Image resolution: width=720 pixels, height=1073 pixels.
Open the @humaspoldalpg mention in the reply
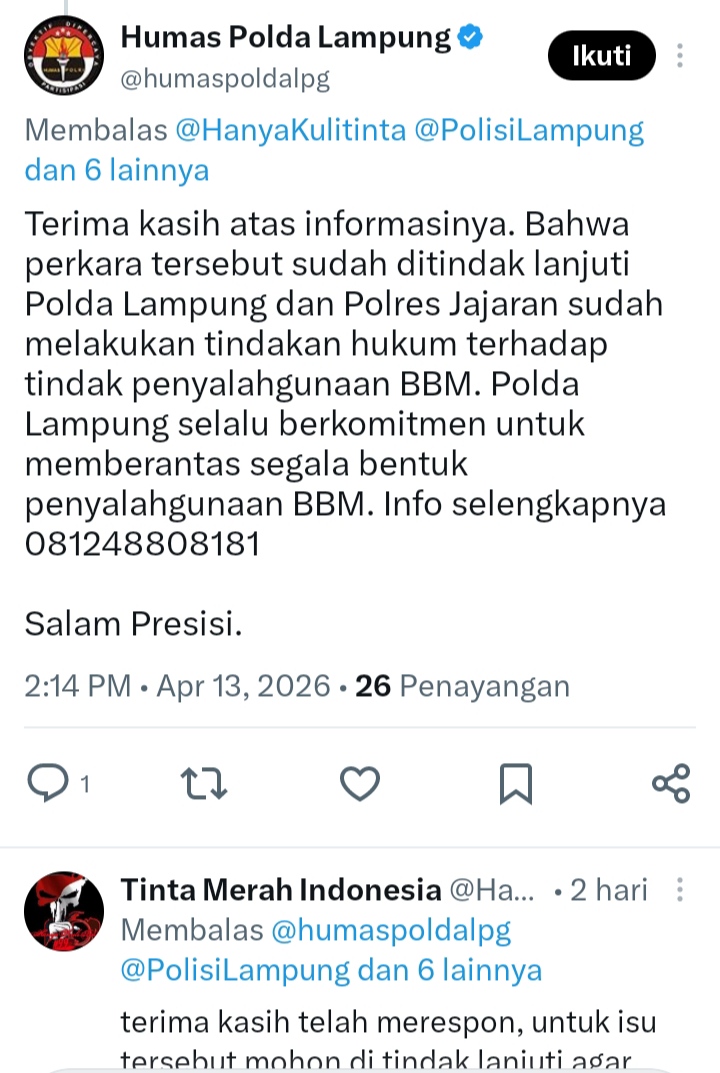coord(391,931)
